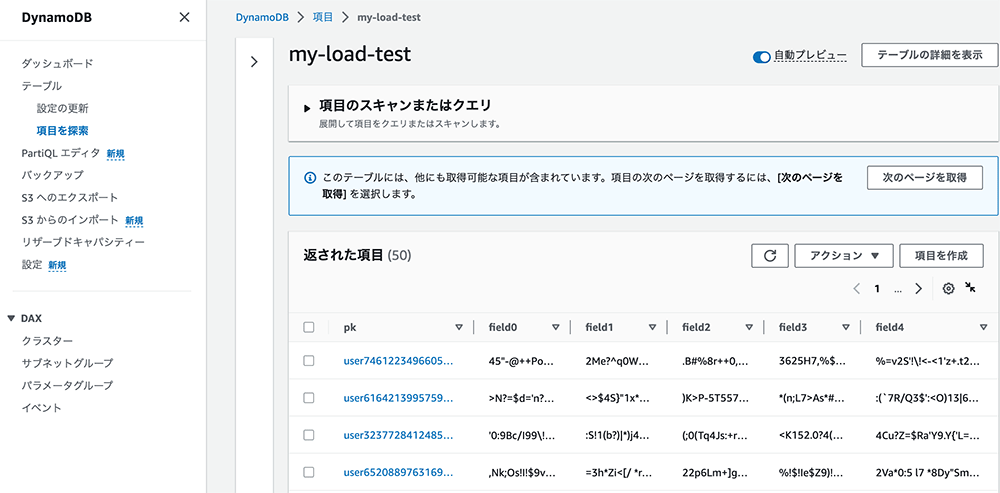Sort by field0 column arrow

(x=555, y=327)
